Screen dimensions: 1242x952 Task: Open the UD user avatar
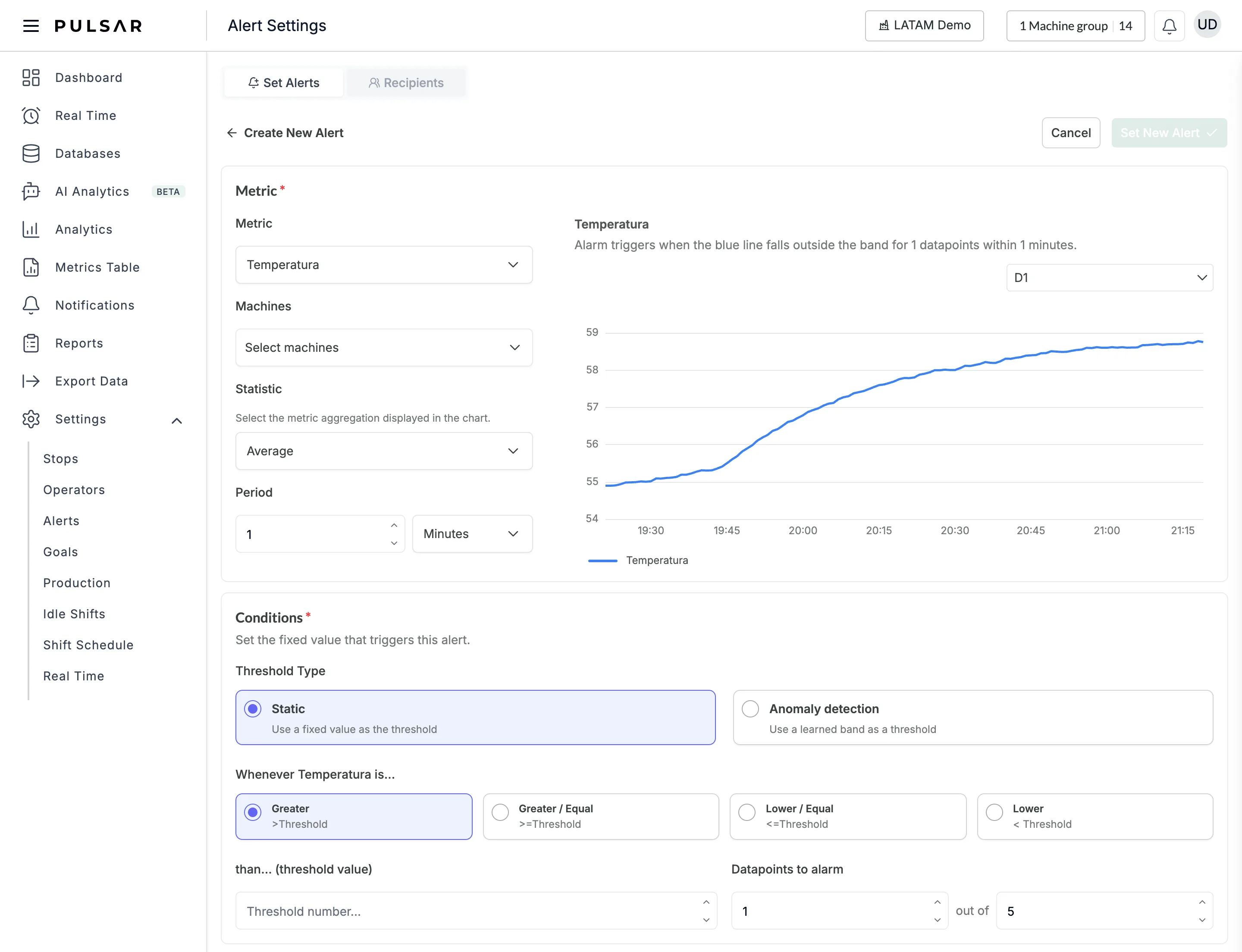(x=1207, y=25)
